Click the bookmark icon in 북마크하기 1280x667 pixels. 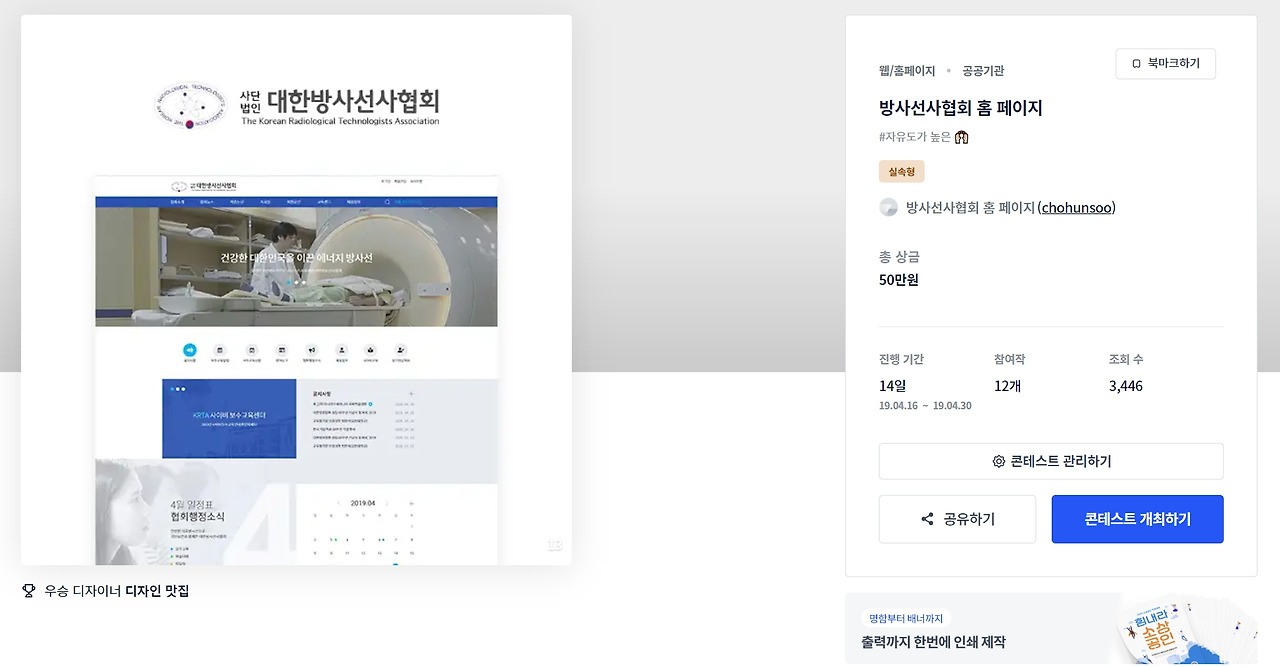point(1136,64)
